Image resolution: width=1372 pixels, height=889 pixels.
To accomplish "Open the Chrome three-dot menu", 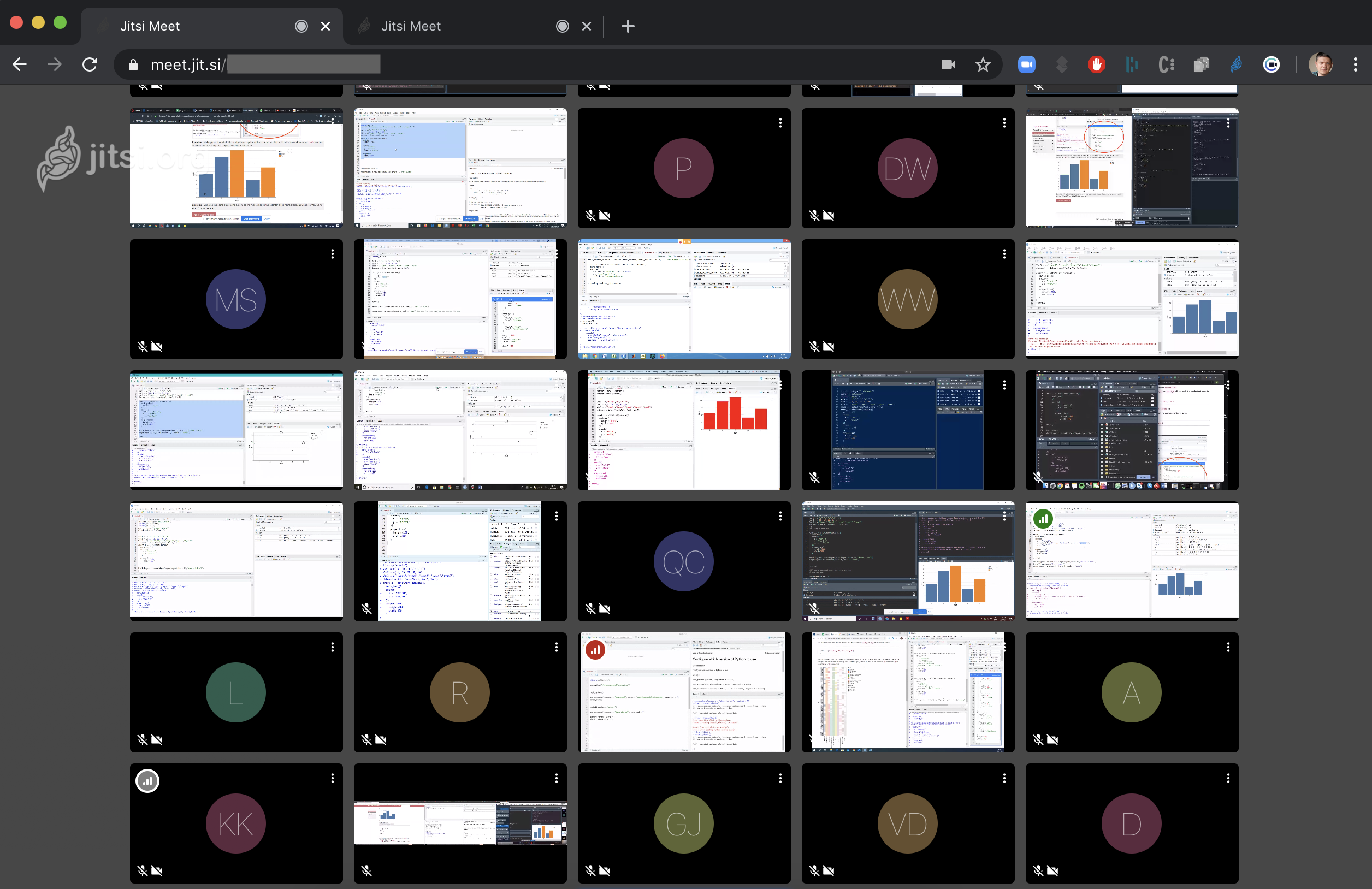I will click(x=1355, y=64).
